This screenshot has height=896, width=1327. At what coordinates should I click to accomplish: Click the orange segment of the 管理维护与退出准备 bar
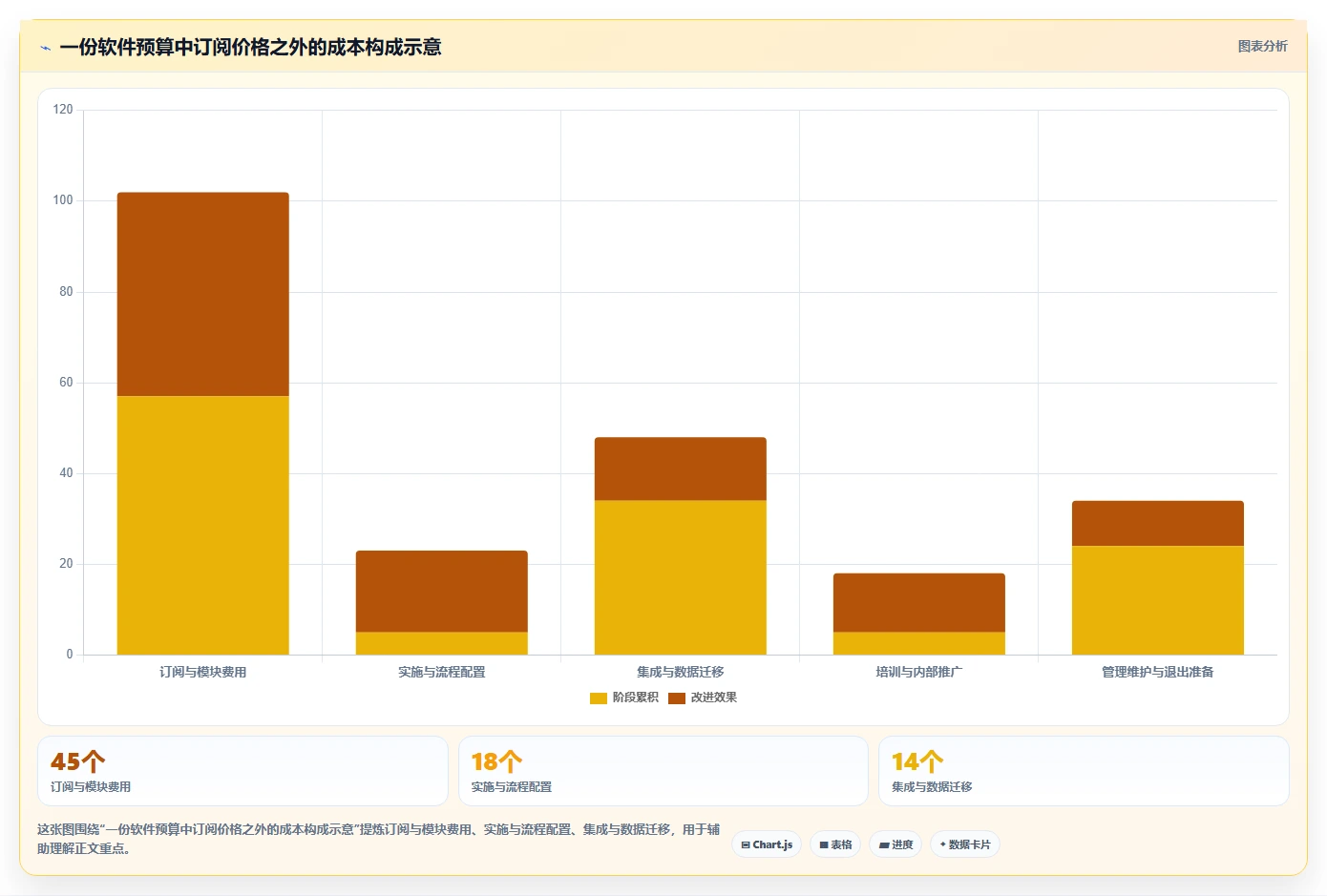click(x=1158, y=523)
